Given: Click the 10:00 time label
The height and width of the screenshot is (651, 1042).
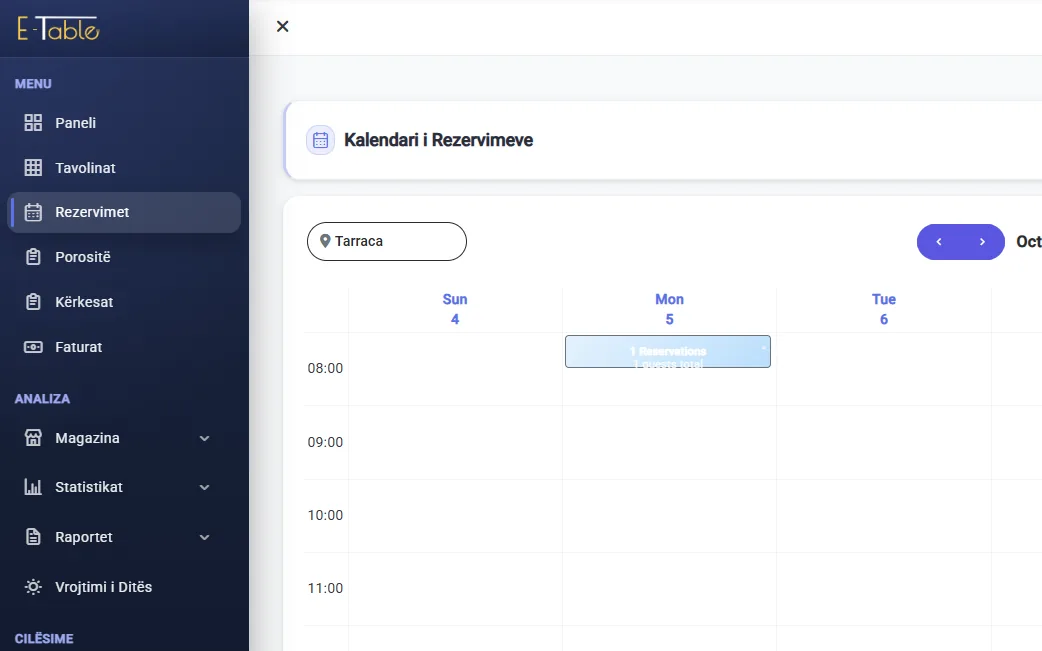Looking at the screenshot, I should (325, 515).
